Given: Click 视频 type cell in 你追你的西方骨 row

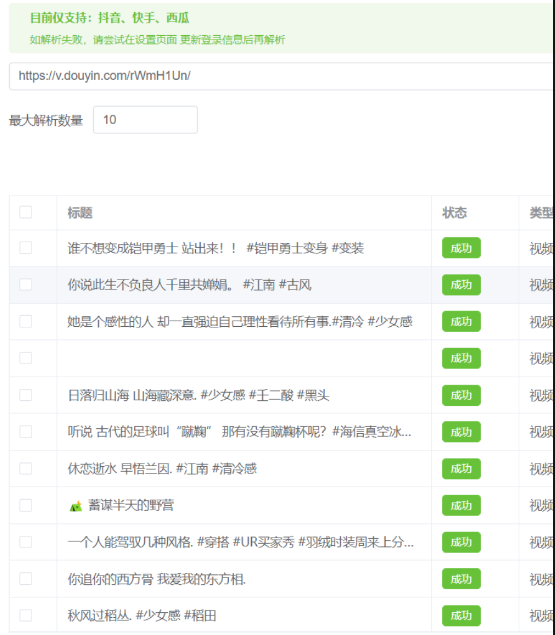Looking at the screenshot, I should pos(542,579).
